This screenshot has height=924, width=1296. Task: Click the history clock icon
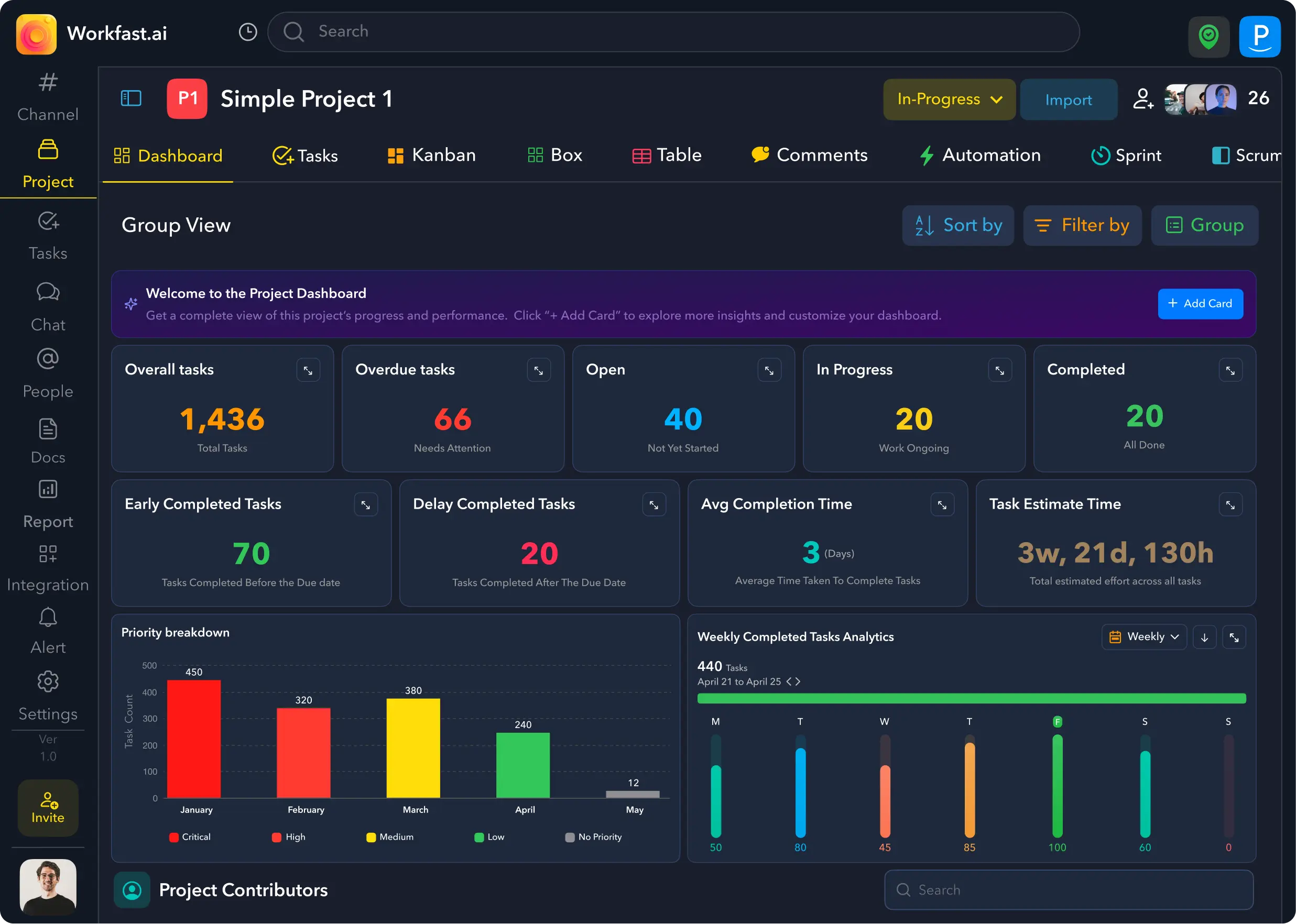[x=247, y=32]
